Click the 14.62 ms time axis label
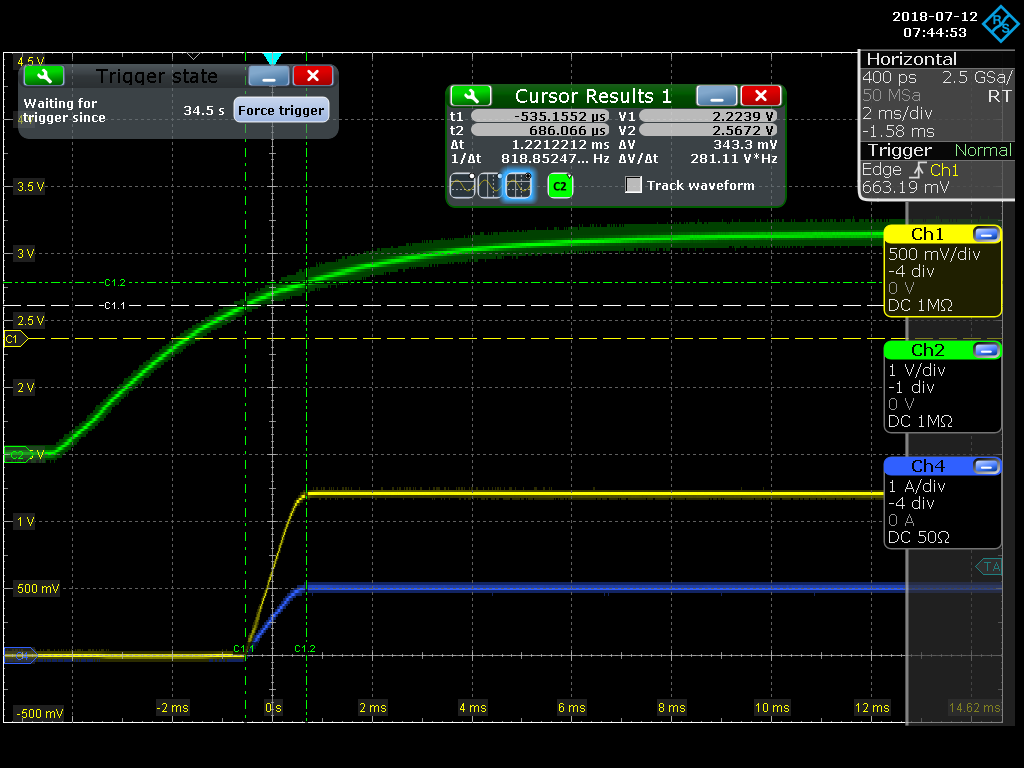This screenshot has height=768, width=1024. pyautogui.click(x=974, y=707)
